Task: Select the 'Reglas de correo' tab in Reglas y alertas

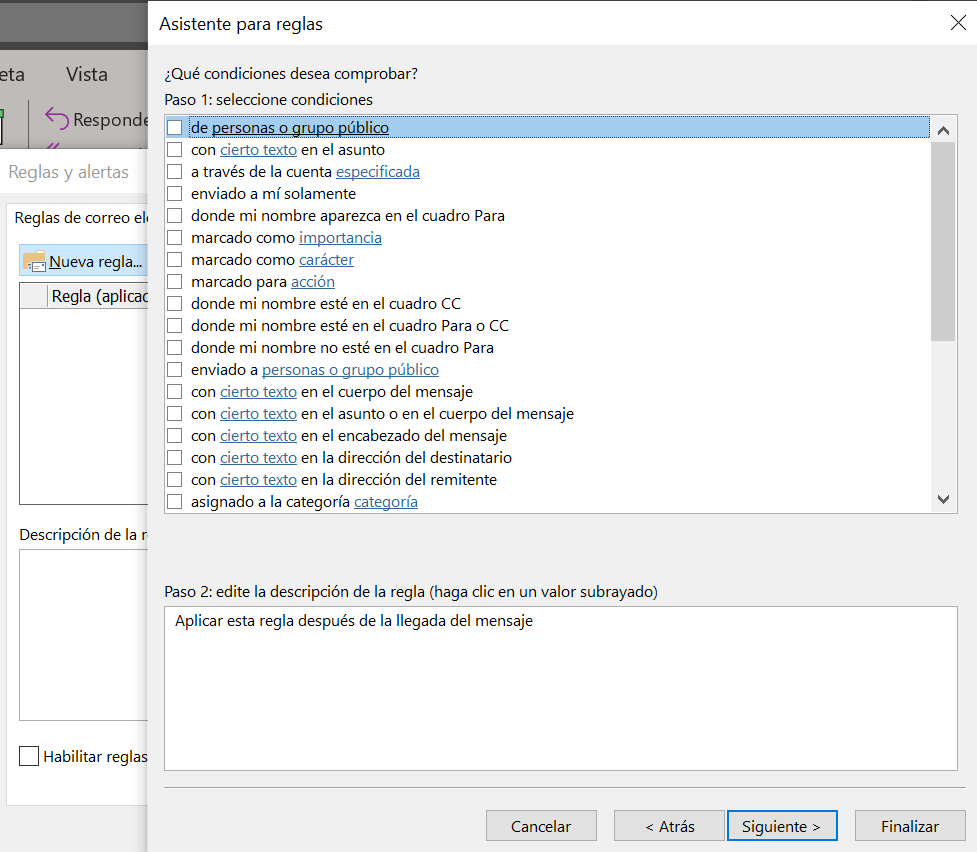Action: pyautogui.click(x=81, y=218)
